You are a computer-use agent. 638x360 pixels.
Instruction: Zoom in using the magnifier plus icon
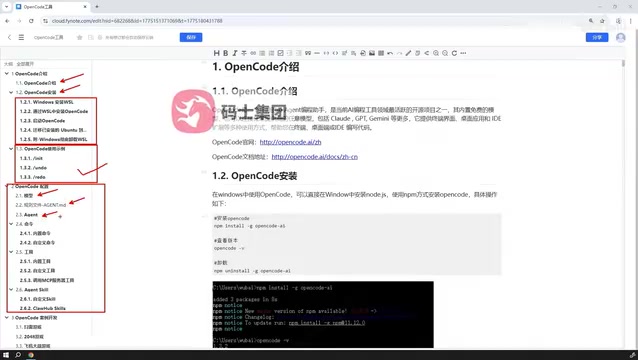[x=436, y=53]
